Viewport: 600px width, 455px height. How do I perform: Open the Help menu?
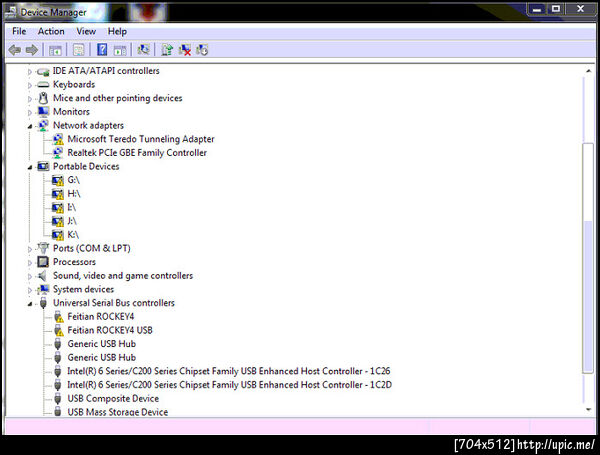coord(117,31)
